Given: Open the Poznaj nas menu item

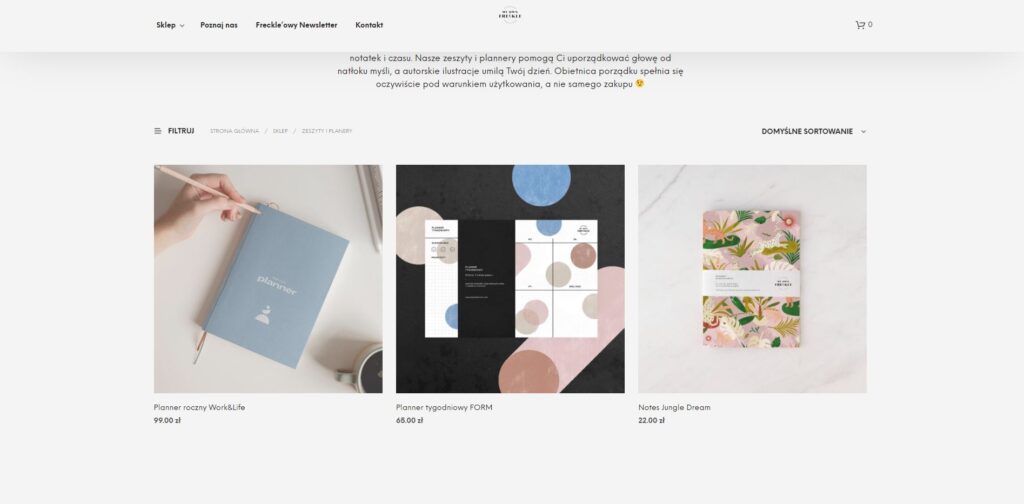Looking at the screenshot, I should click(x=219, y=25).
